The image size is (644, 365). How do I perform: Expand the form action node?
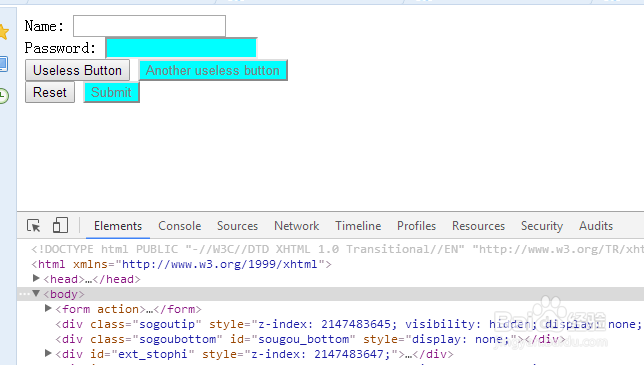tap(48, 308)
